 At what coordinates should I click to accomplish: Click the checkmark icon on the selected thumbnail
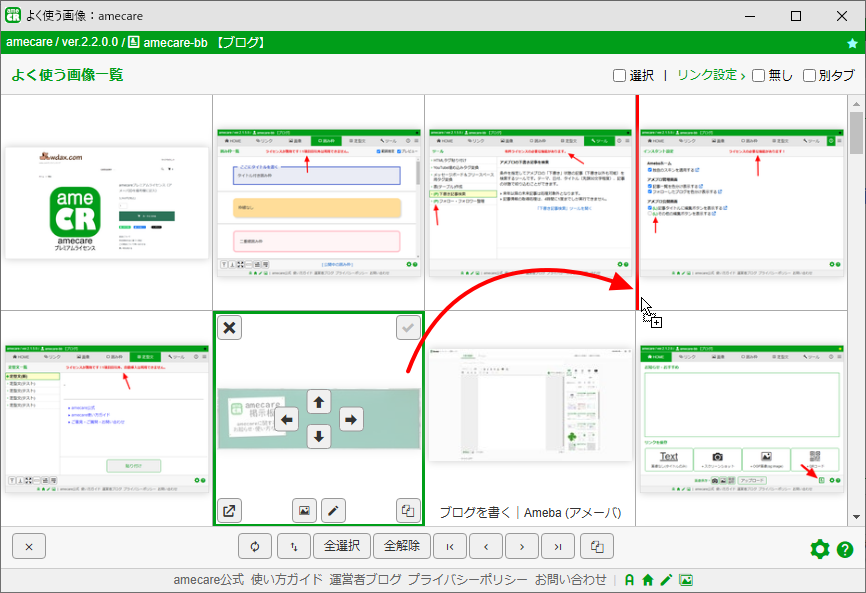click(x=408, y=328)
